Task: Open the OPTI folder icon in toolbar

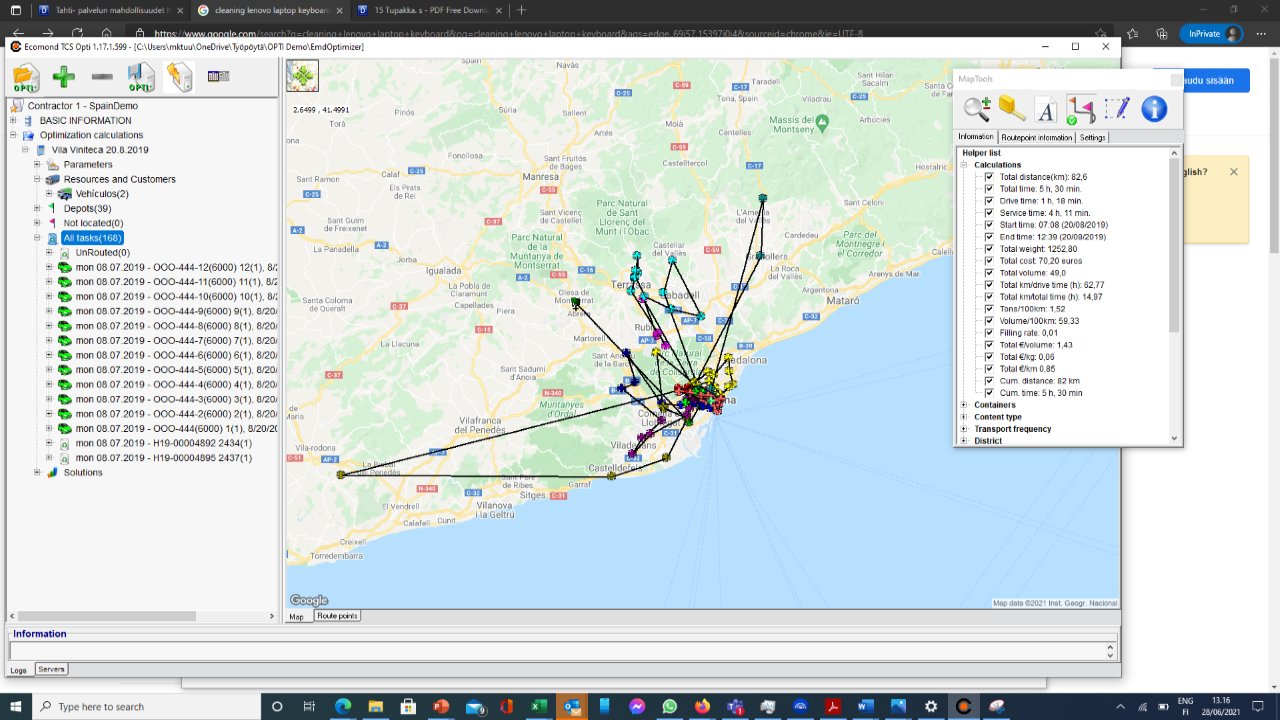Action: pyautogui.click(x=26, y=77)
